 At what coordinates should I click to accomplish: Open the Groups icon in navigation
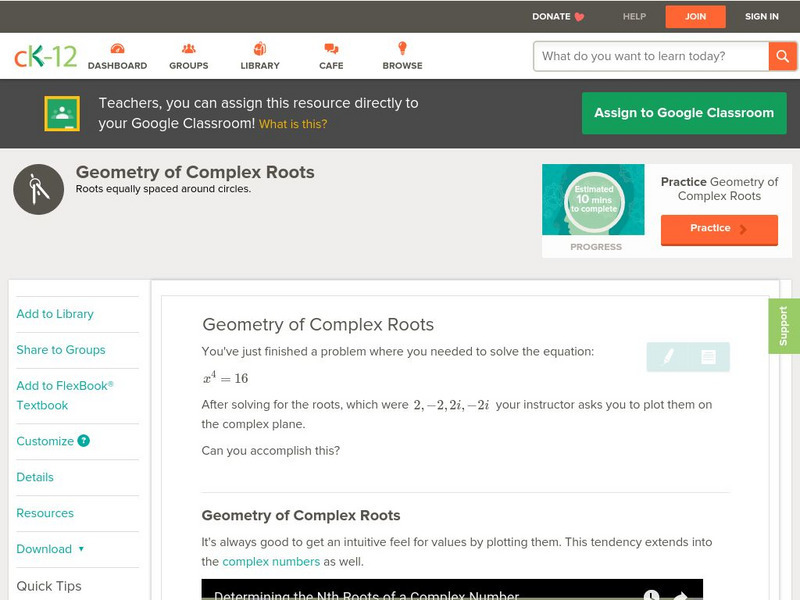pyautogui.click(x=188, y=49)
